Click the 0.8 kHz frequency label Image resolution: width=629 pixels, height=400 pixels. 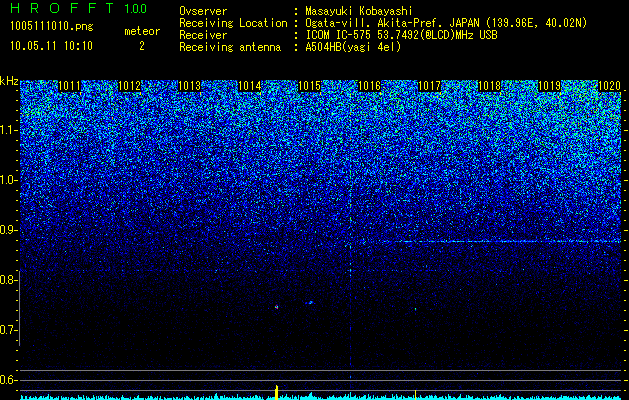coord(8,280)
